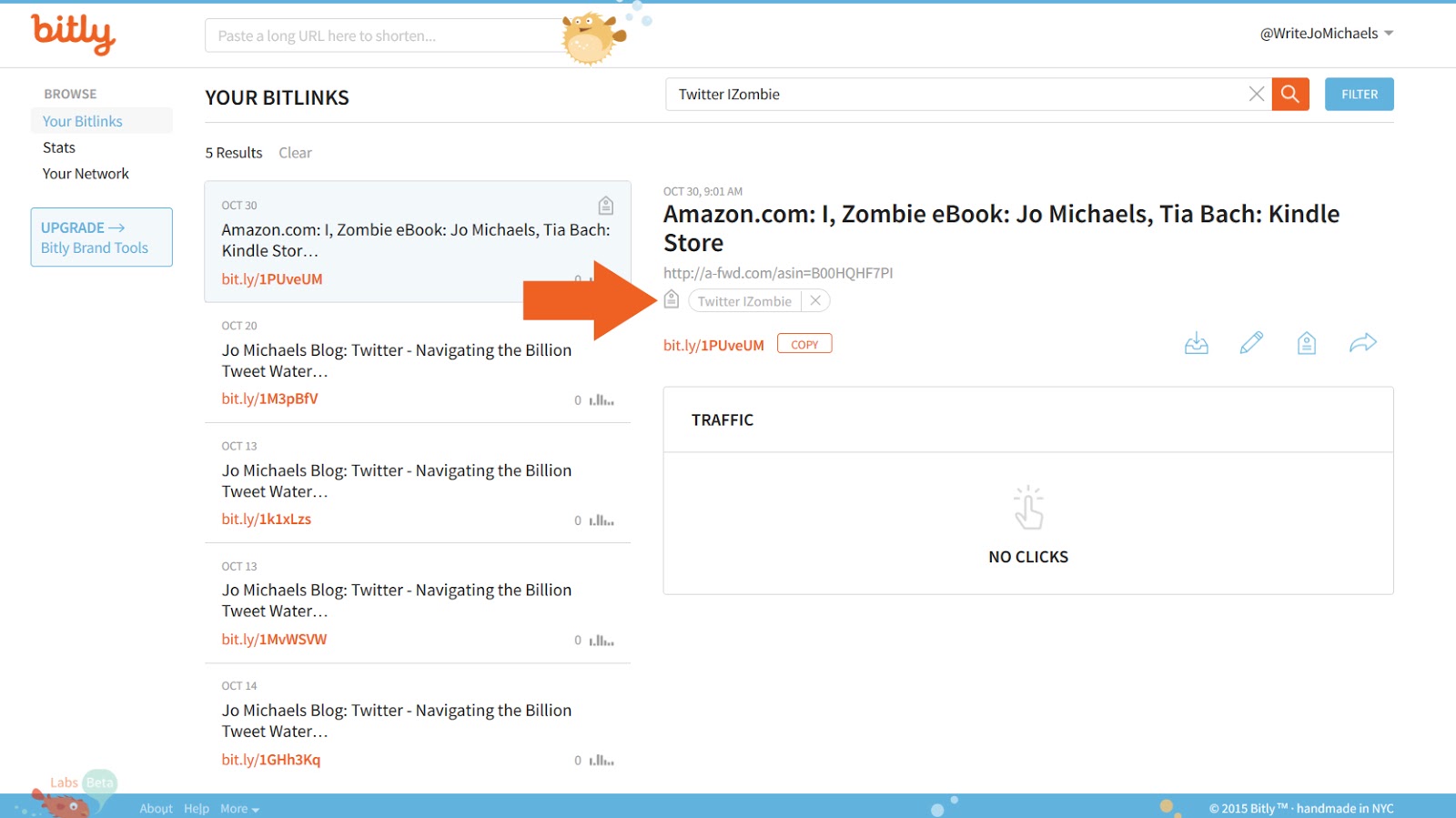
Task: Click the bit.ly/1MvWSVW link
Action: (274, 639)
